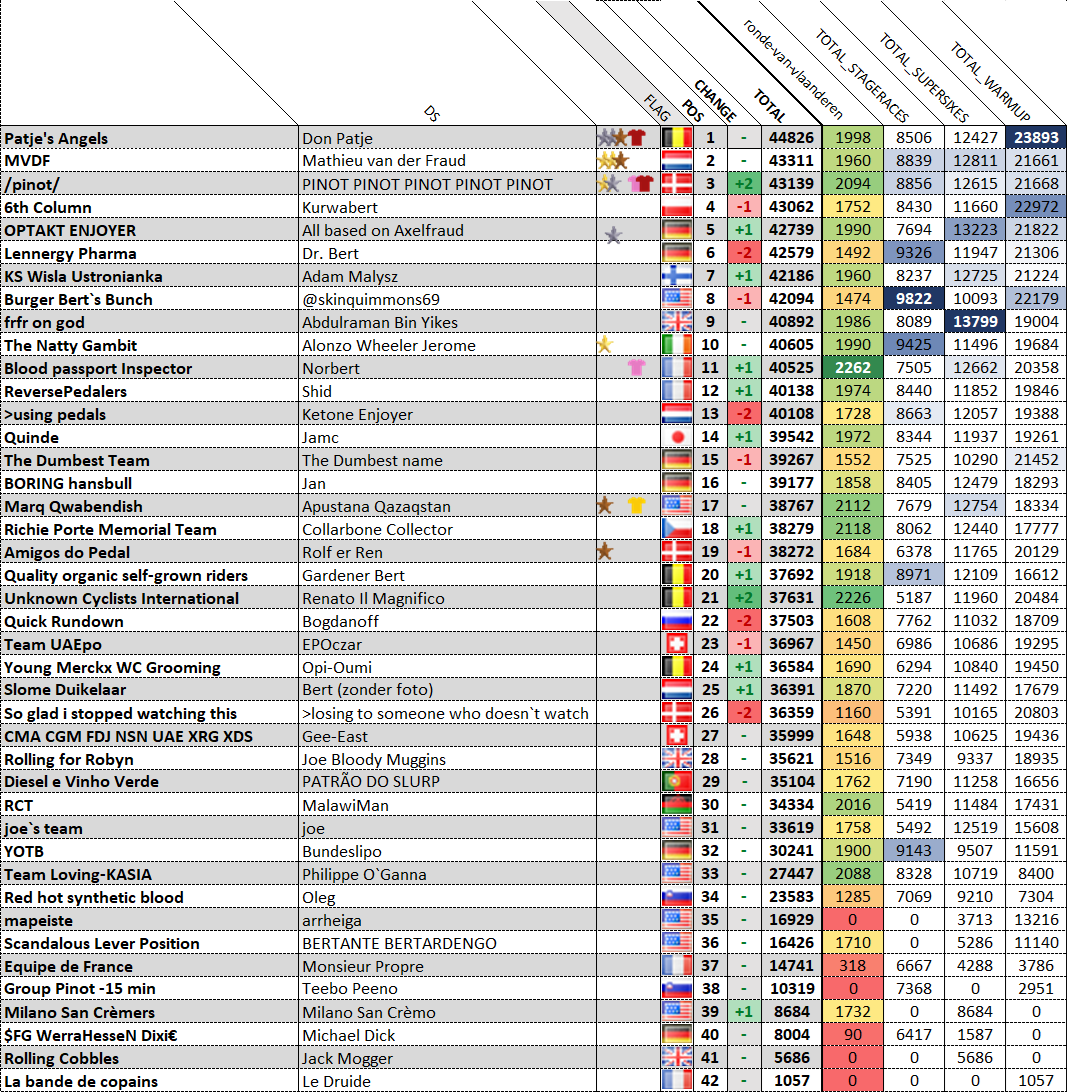
Task: Click the yellow jersey in Marq Qwabendish row
Action: (x=637, y=506)
